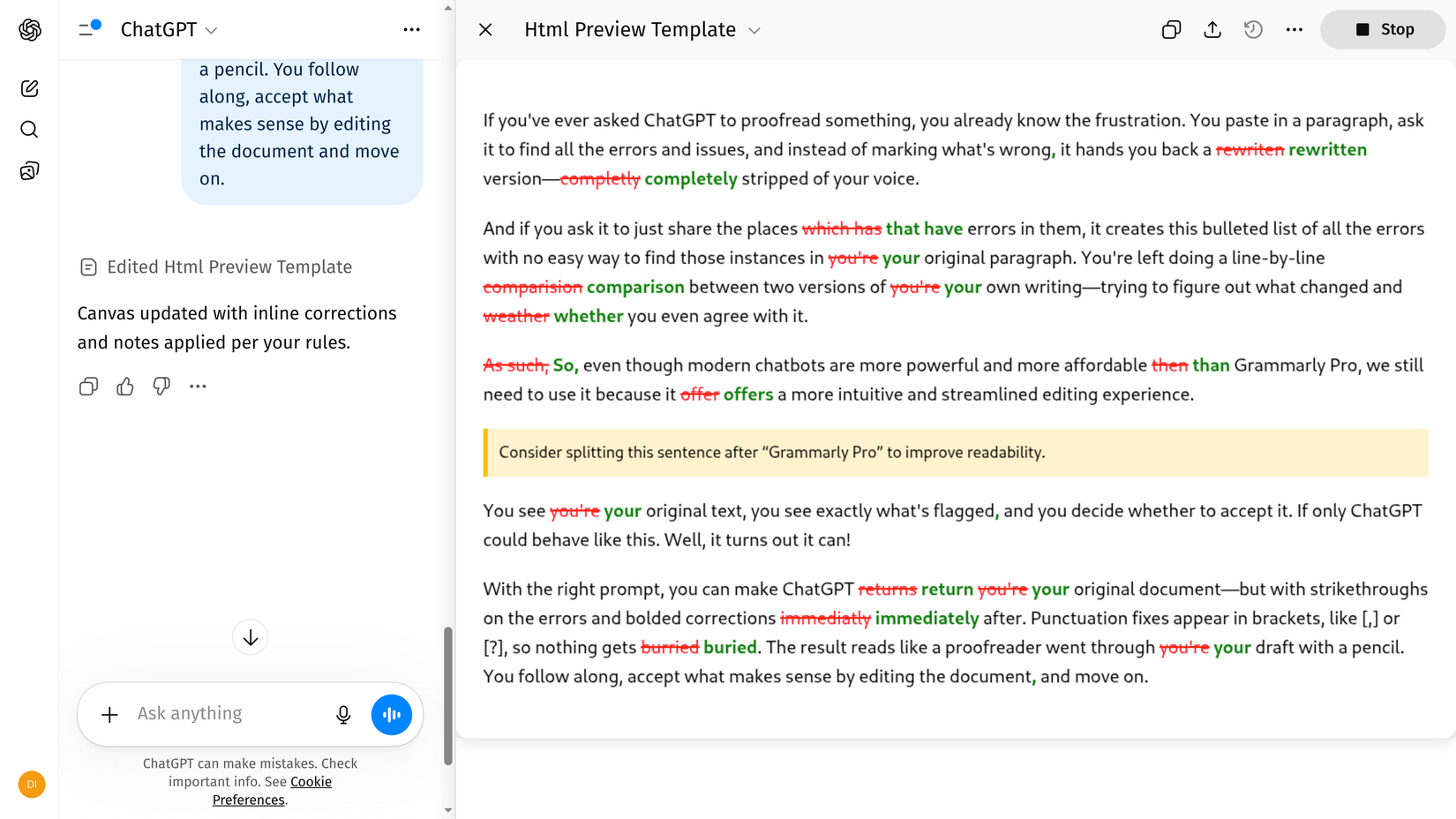Copy the canvas content using the copy icon

click(1171, 29)
